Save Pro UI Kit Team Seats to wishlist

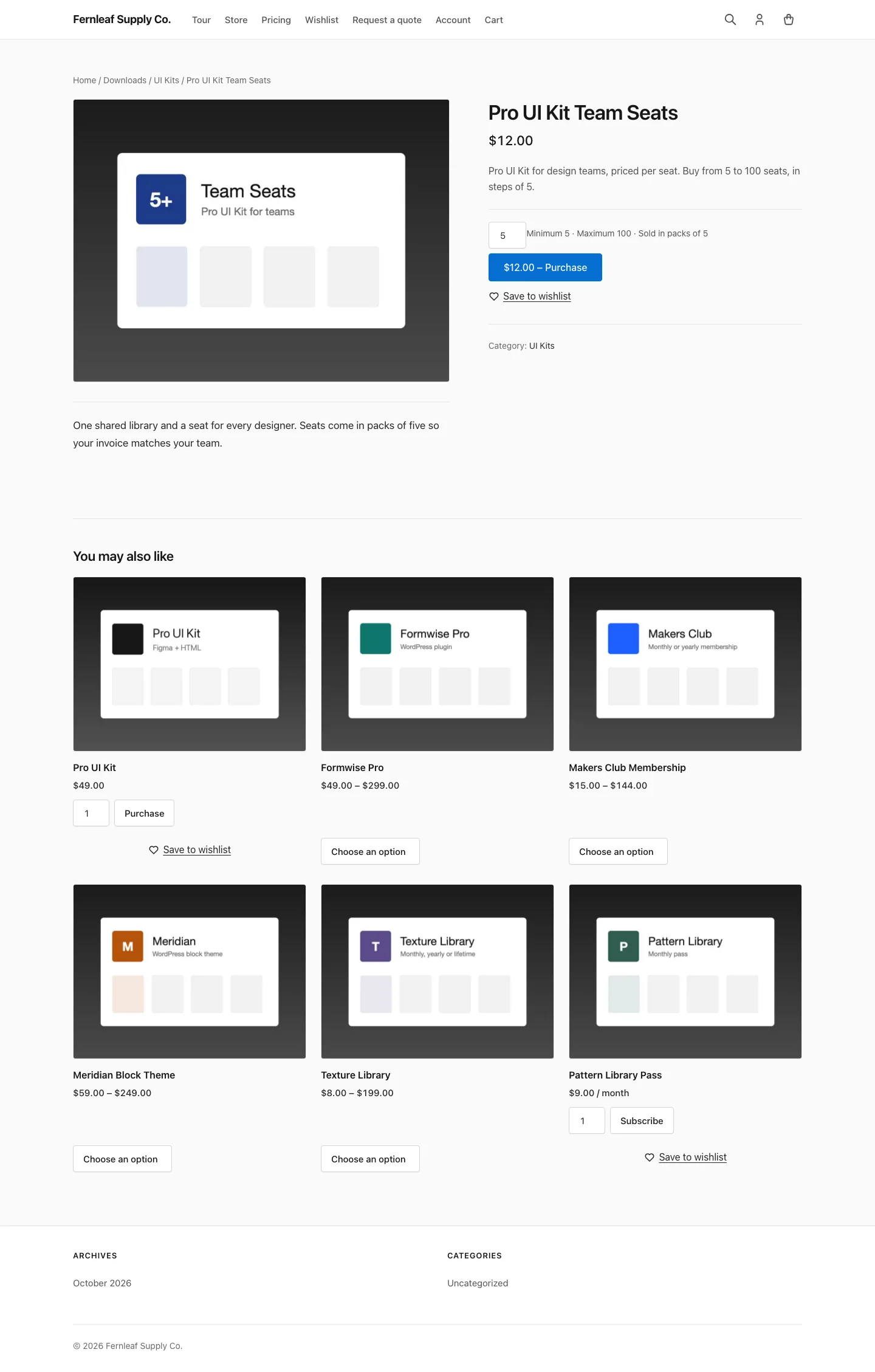coord(537,297)
